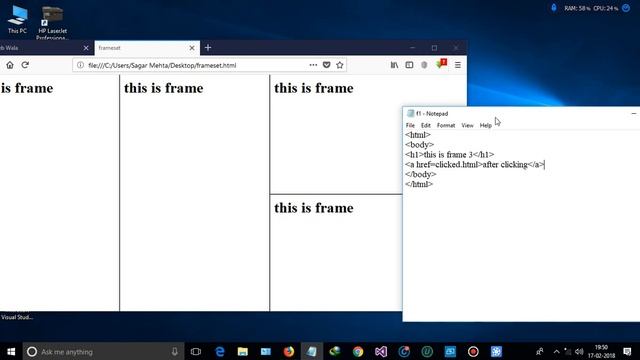Image resolution: width=640 pixels, height=360 pixels.
Task: Toggle the Firefox sidebar icon
Action: 409,65
